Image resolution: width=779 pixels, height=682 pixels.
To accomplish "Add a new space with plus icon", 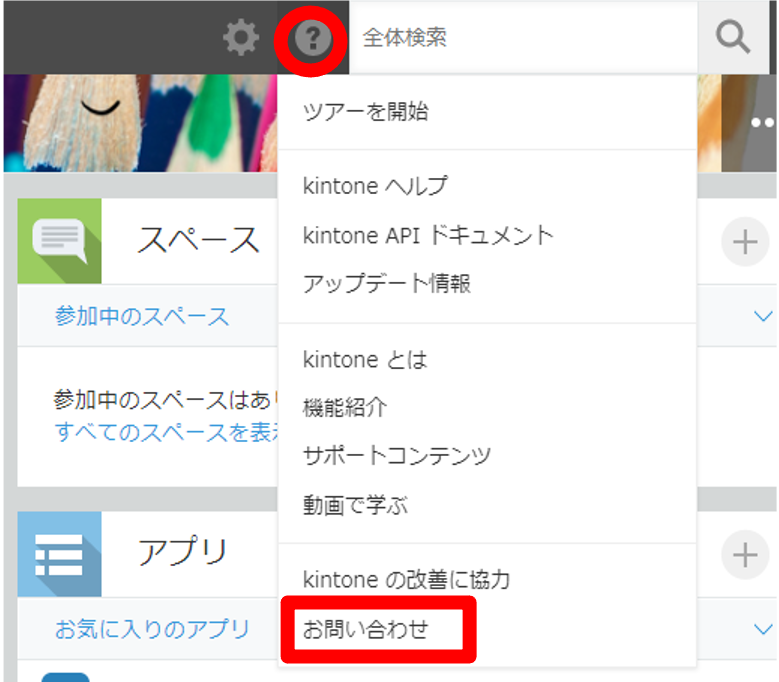I will [x=744, y=242].
